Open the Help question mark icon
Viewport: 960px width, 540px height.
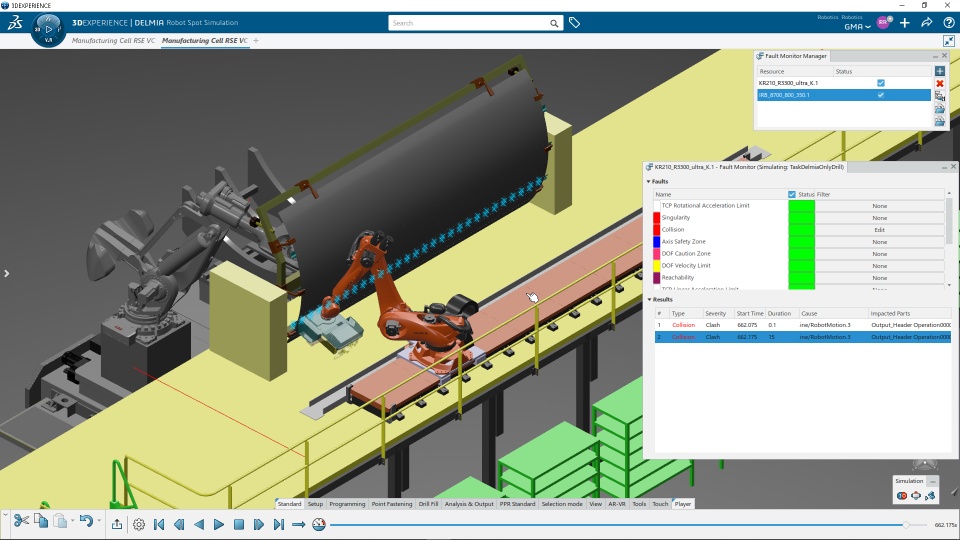(948, 23)
